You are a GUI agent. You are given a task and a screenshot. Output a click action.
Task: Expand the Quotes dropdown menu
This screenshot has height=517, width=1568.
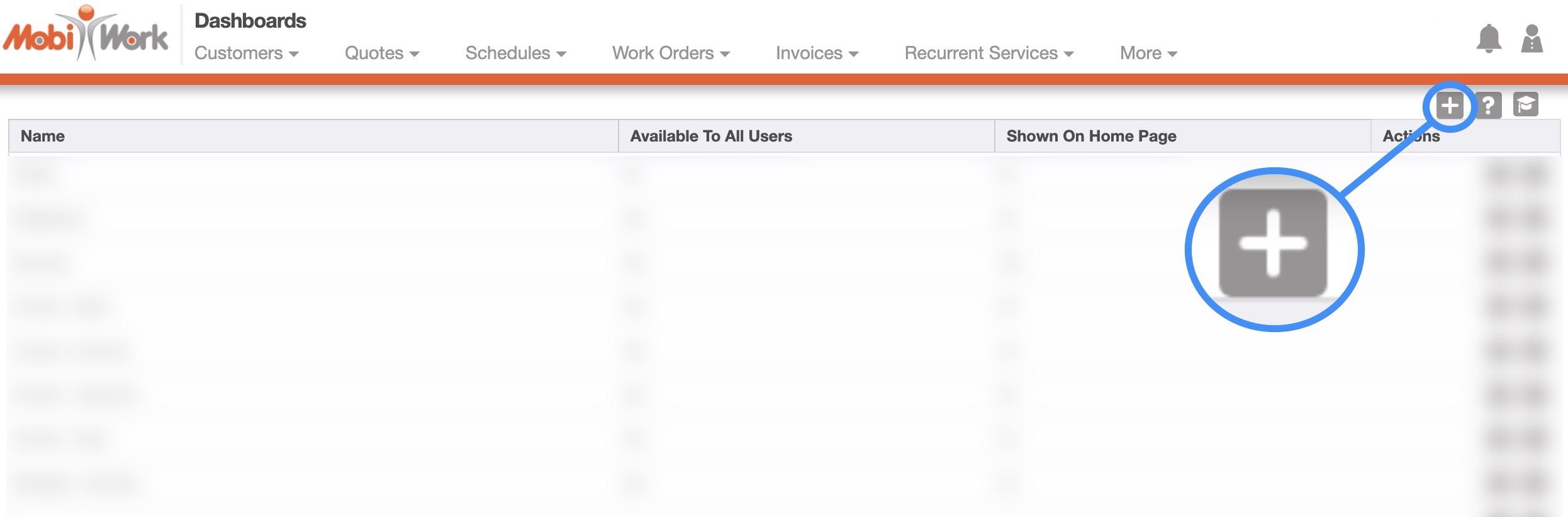[381, 53]
